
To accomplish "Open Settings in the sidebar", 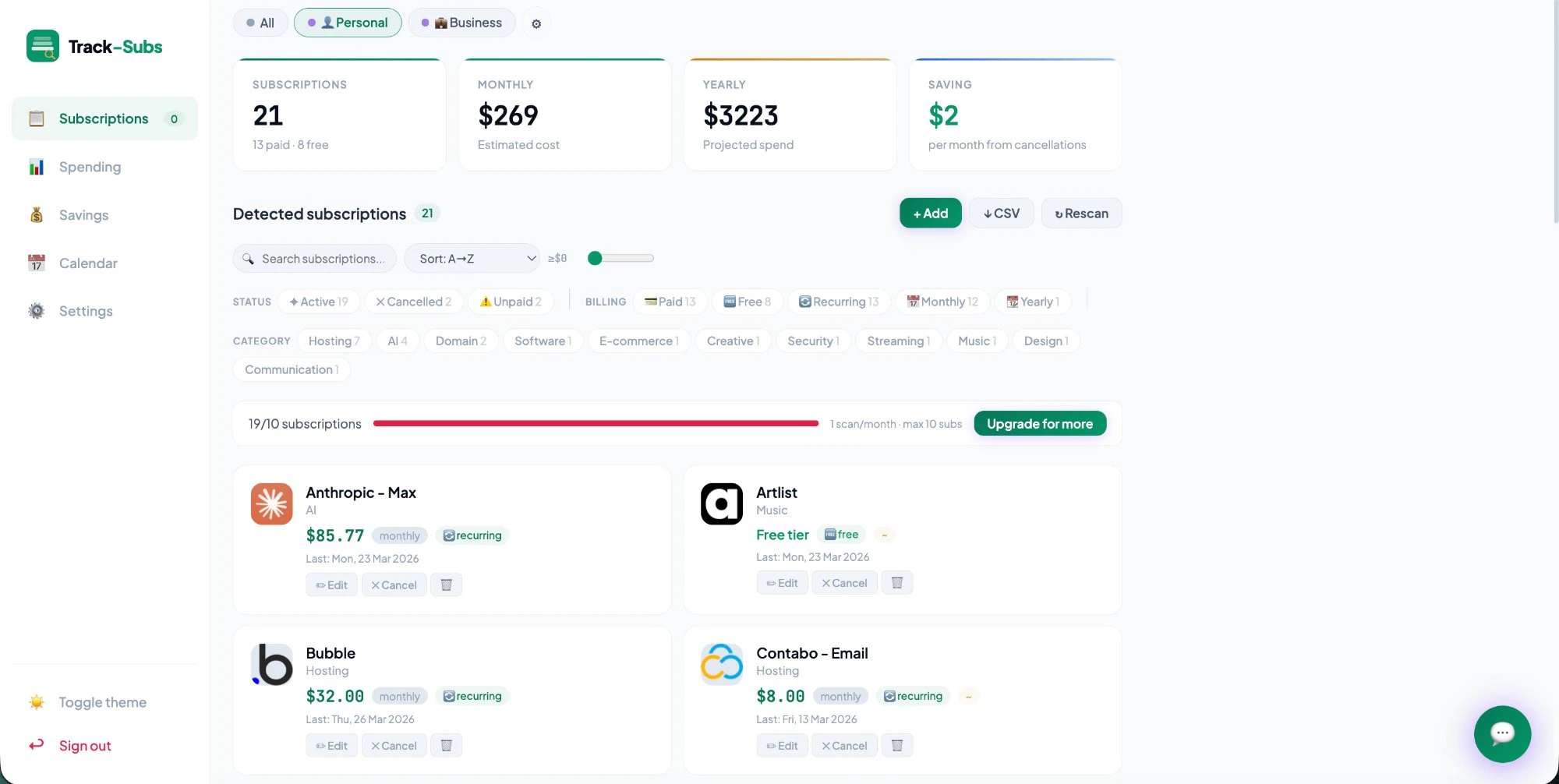I will pyautogui.click(x=104, y=311).
